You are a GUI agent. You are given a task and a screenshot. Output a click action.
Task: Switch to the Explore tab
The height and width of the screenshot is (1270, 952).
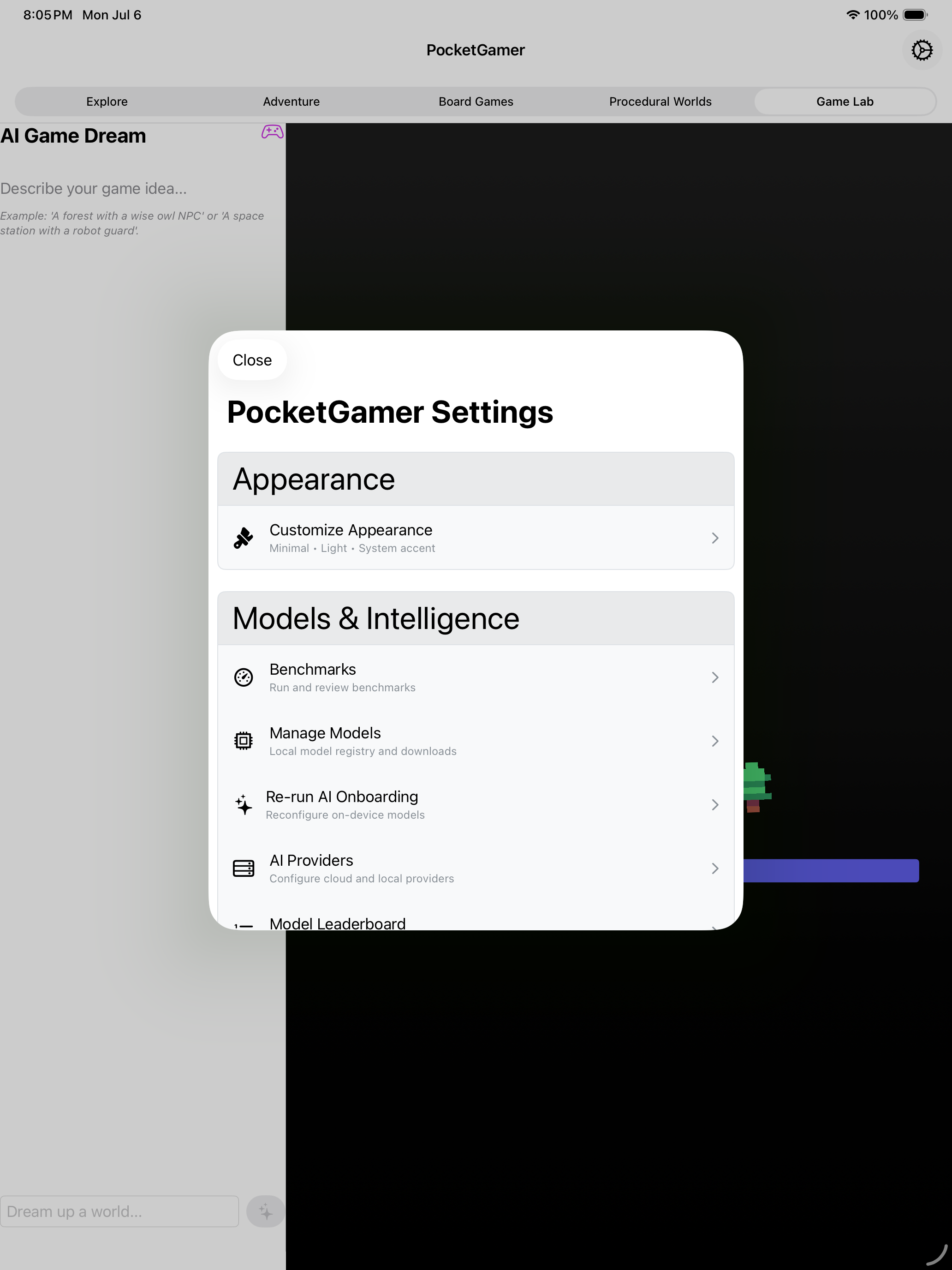107,102
